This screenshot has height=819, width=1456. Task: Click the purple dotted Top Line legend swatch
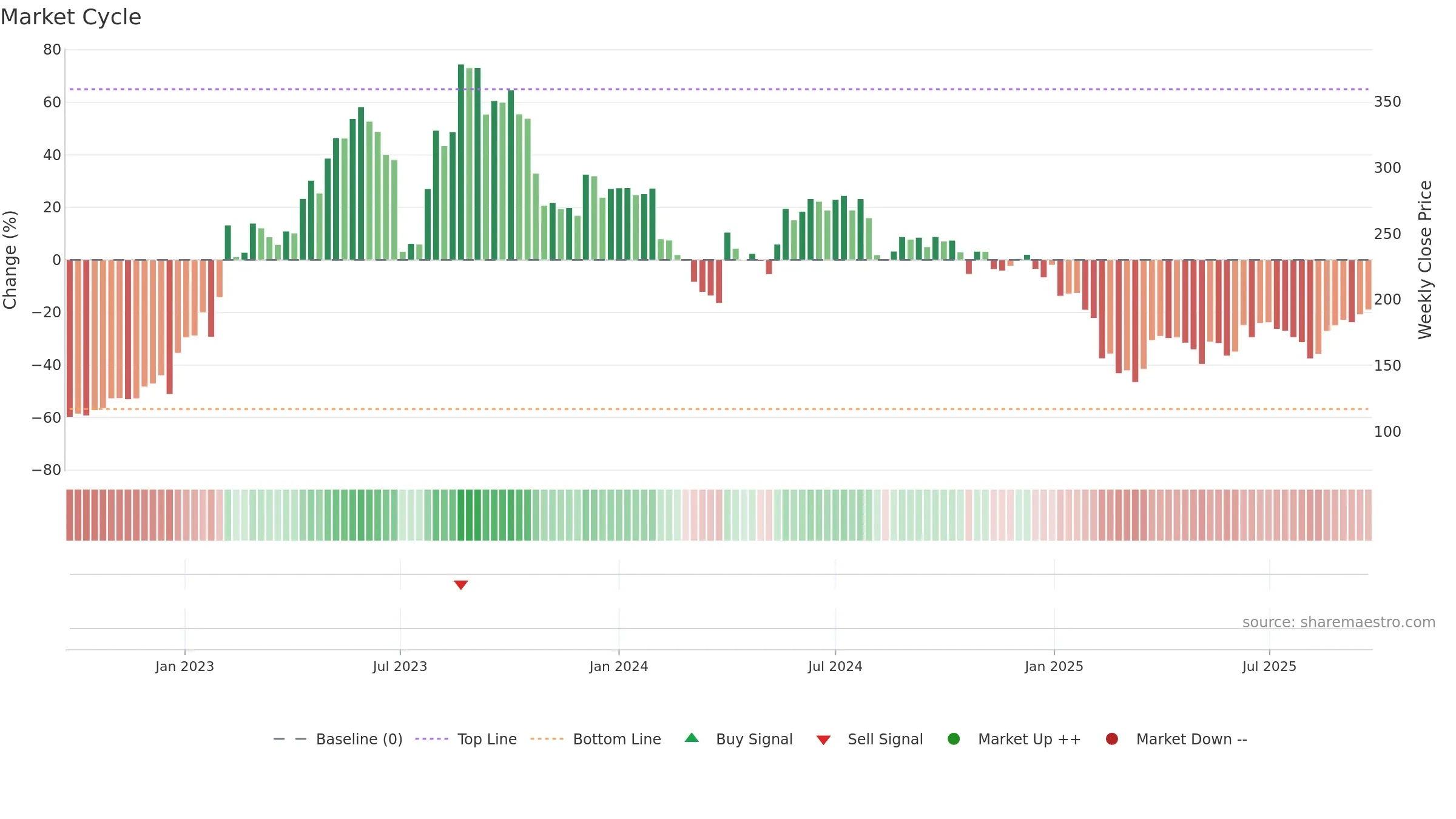(431, 739)
